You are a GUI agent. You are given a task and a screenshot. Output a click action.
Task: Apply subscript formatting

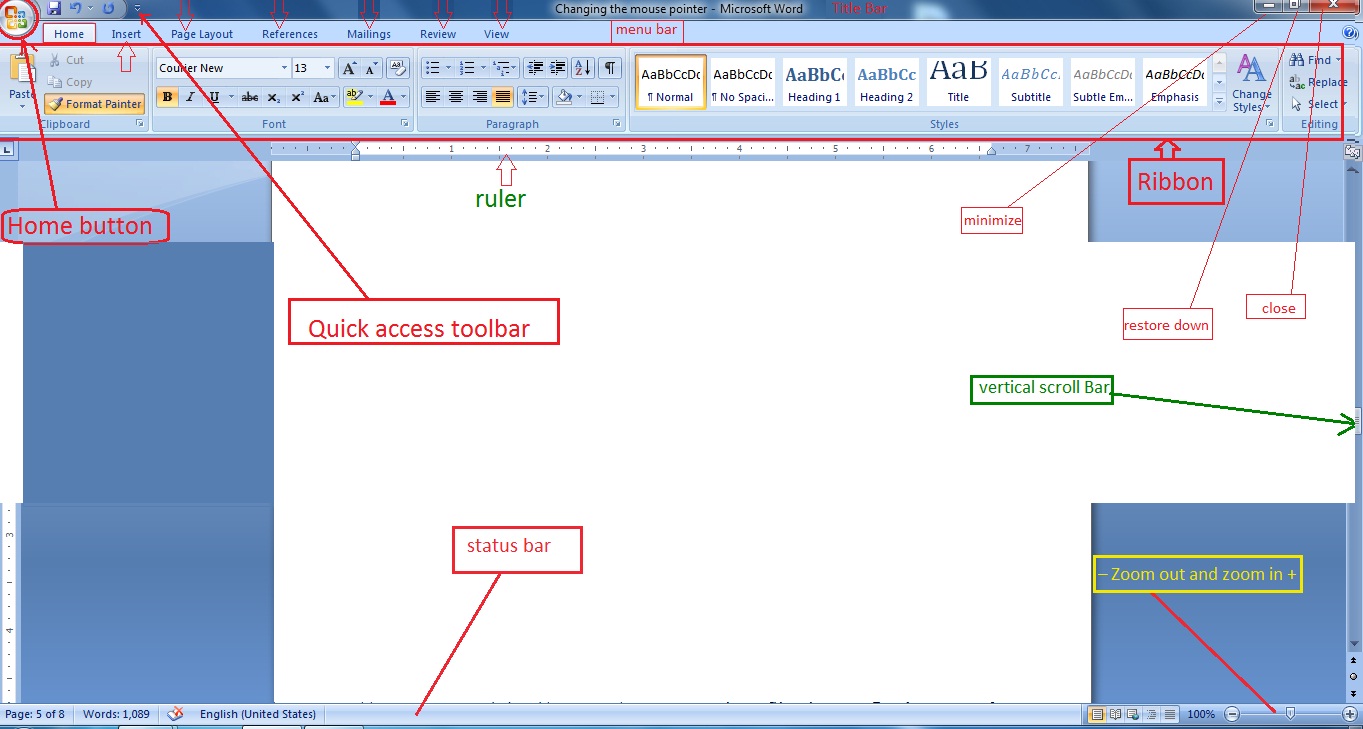(274, 97)
